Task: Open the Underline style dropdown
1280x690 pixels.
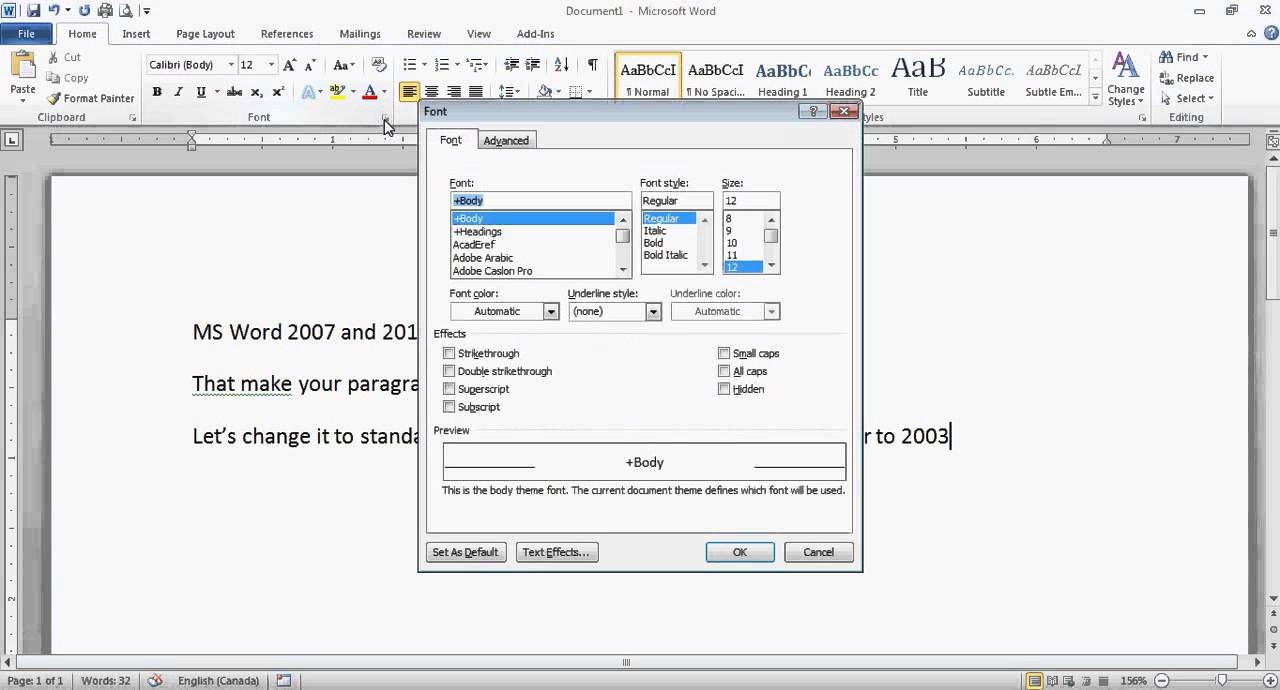Action: pyautogui.click(x=653, y=312)
